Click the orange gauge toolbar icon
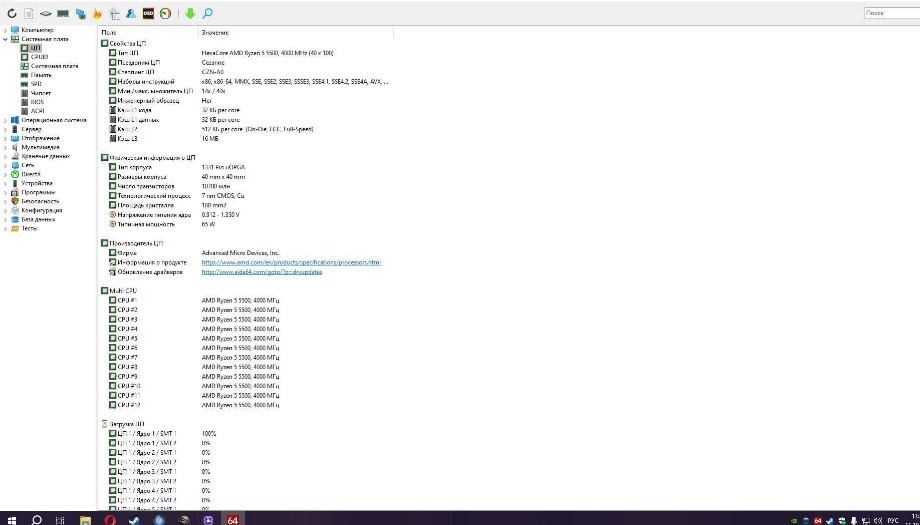 point(165,13)
